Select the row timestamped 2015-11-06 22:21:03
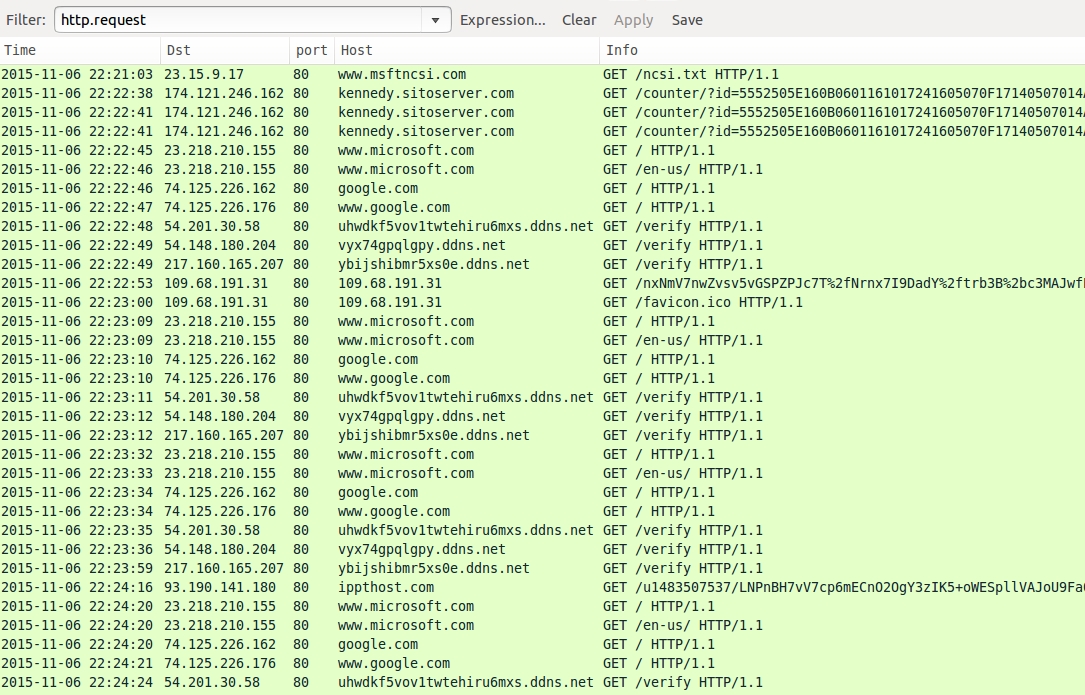Viewport: 1085px width, 695px height. pos(542,74)
